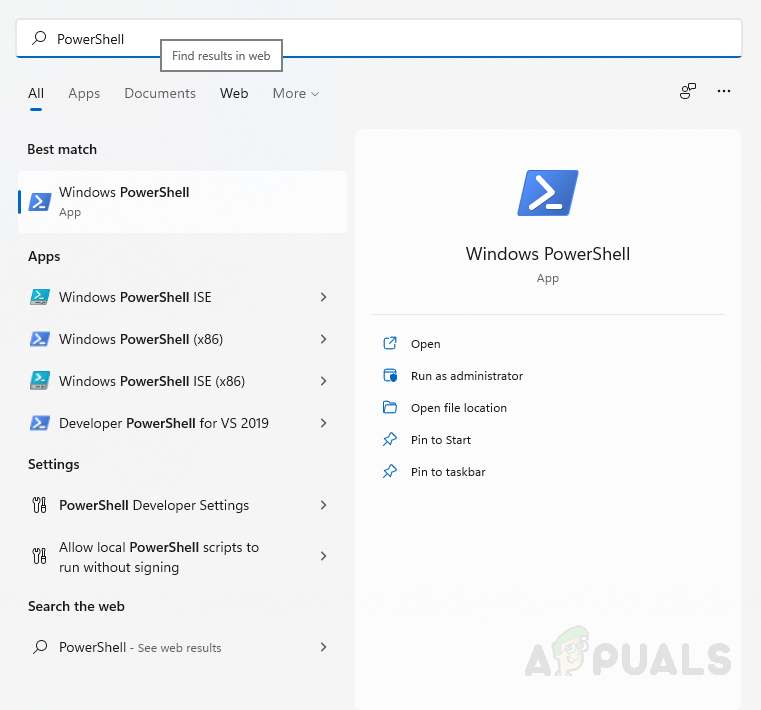Switch to the Documents filter tab
This screenshot has width=761, height=710.
point(160,93)
